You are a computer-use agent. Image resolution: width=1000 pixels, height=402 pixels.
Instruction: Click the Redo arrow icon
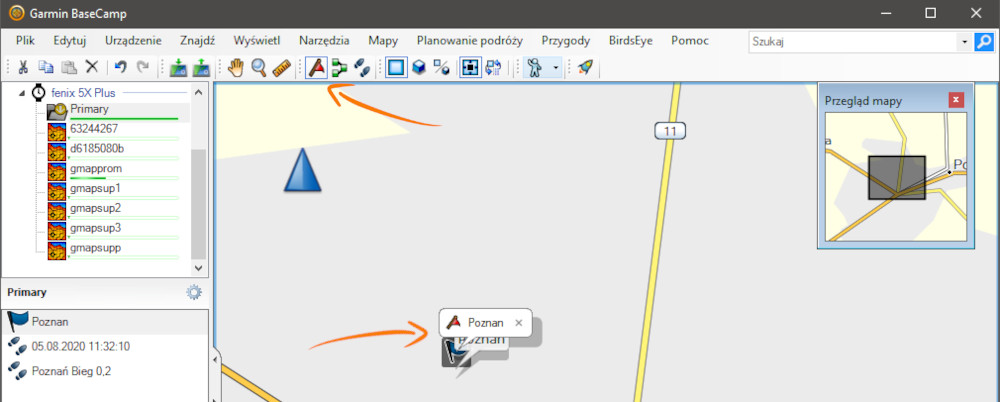pos(143,67)
